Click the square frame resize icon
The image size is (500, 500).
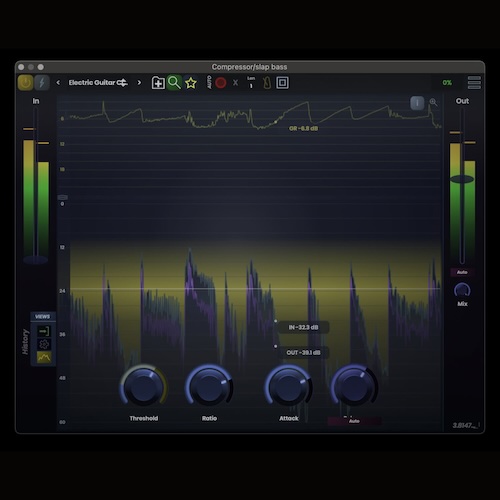(282, 83)
